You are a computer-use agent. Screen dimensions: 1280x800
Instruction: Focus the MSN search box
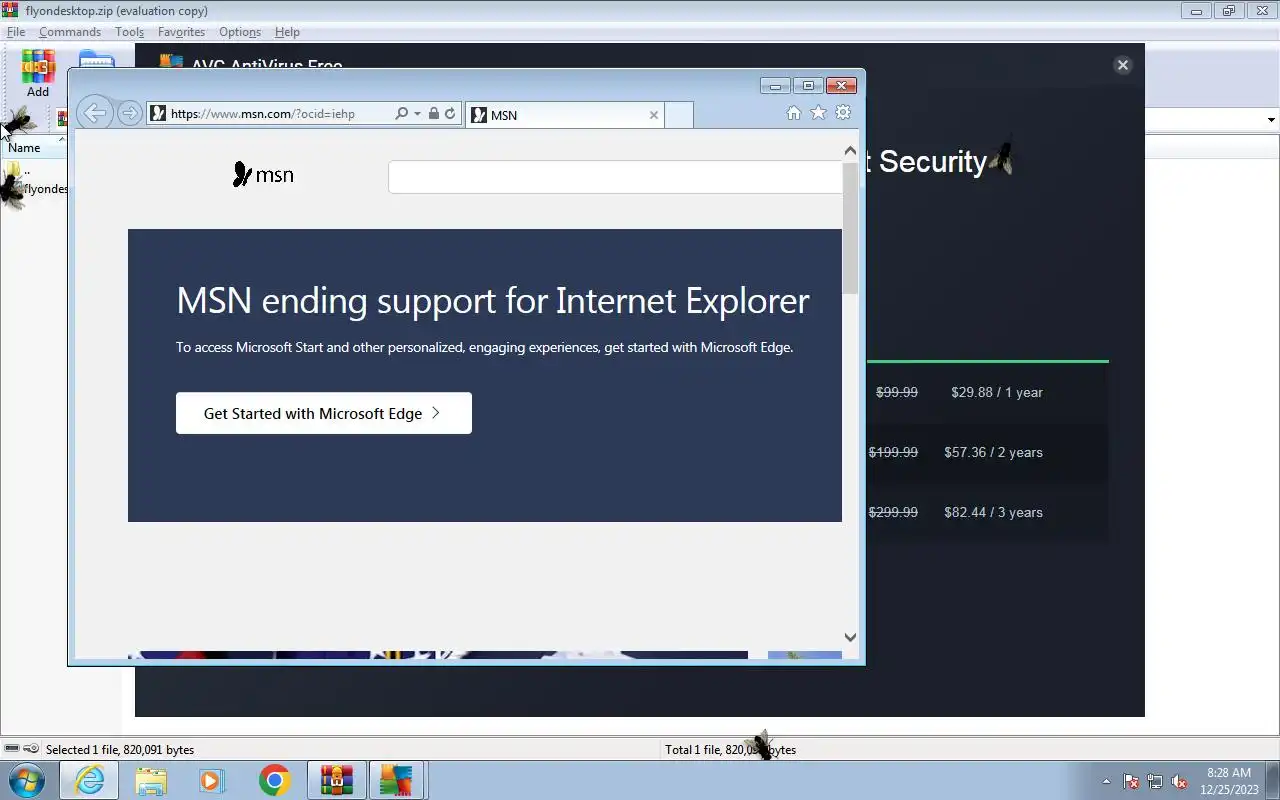[x=615, y=177]
